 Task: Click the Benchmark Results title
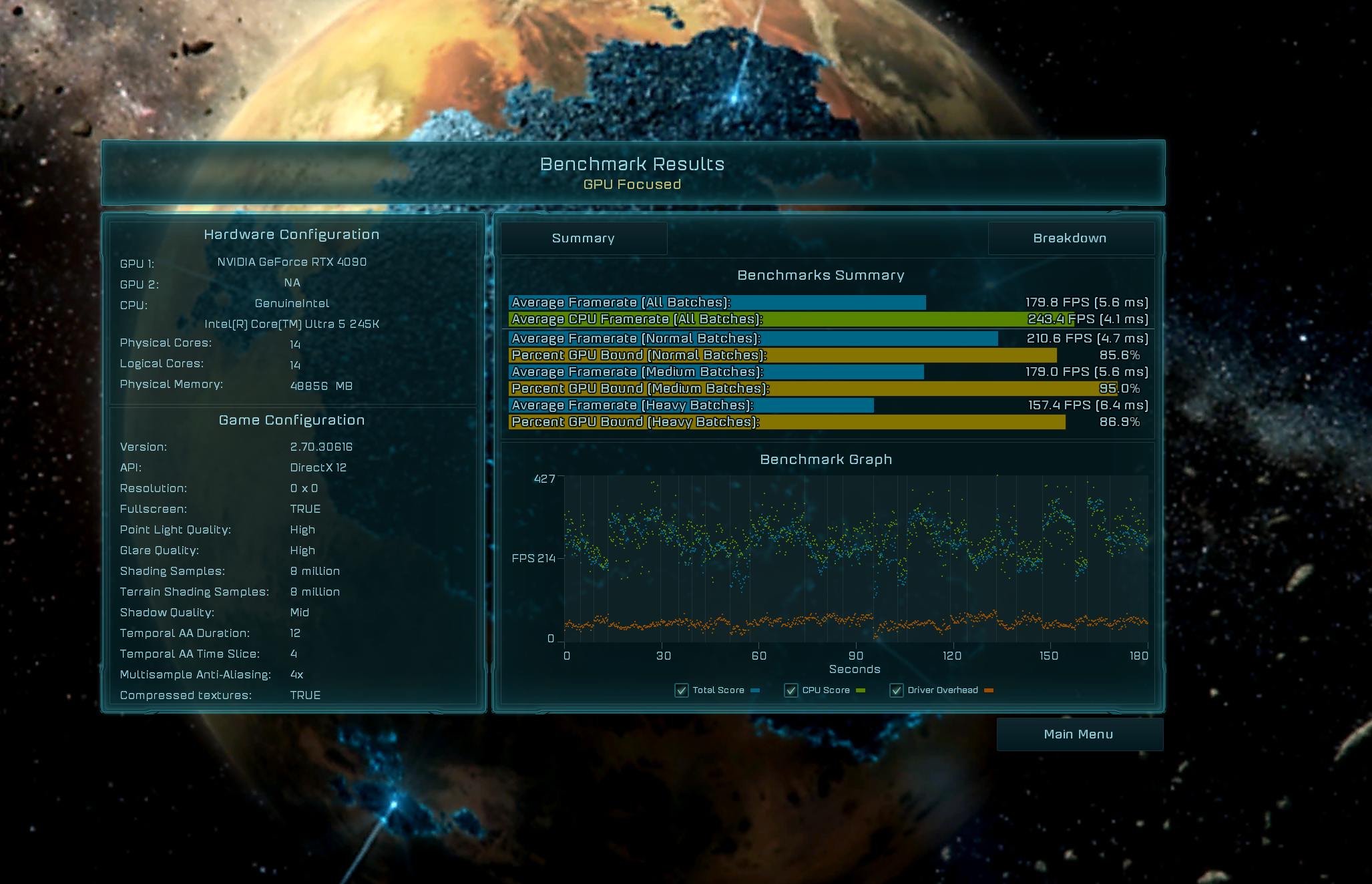pyautogui.click(x=632, y=164)
